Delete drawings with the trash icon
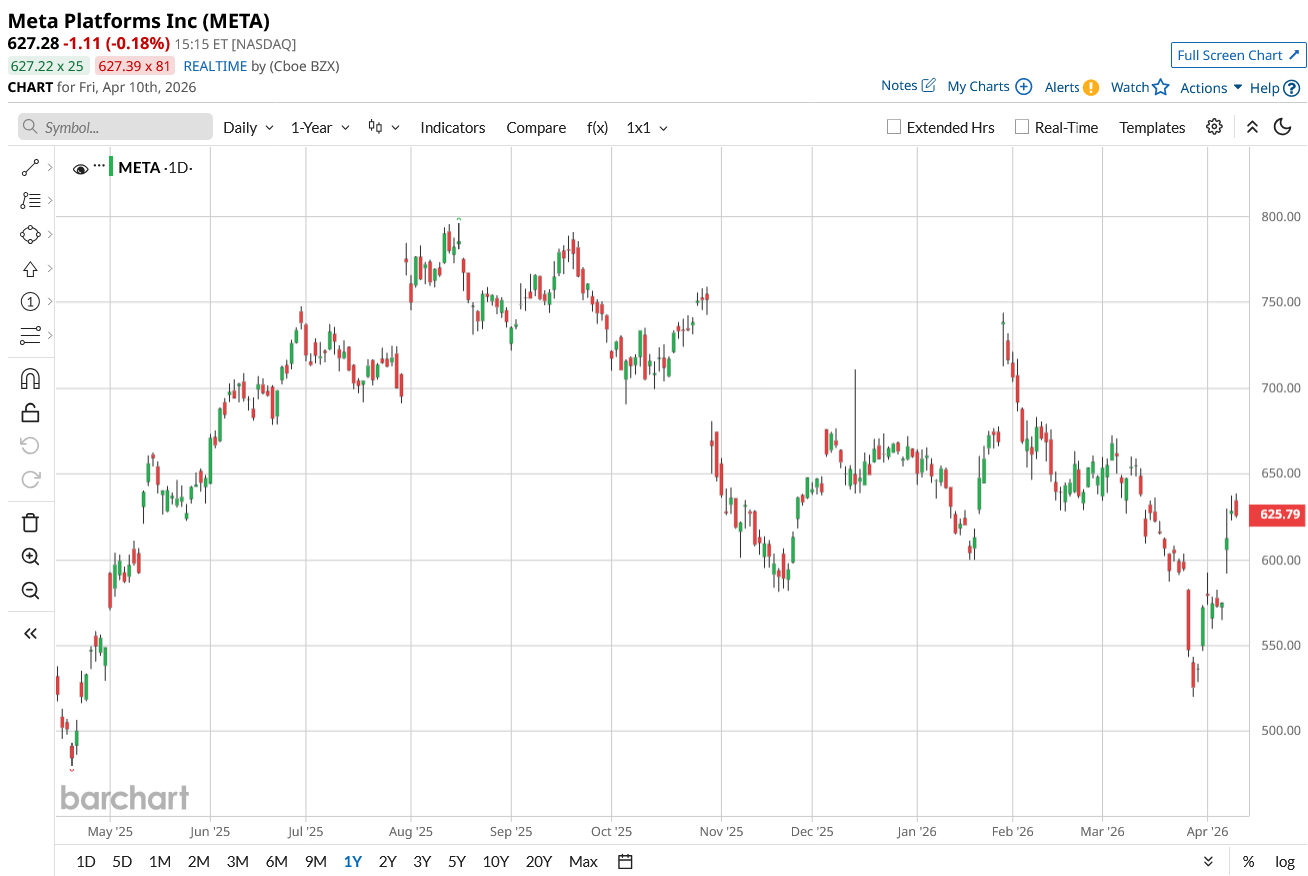Image resolution: width=1308 pixels, height=876 pixels. pyautogui.click(x=30, y=522)
